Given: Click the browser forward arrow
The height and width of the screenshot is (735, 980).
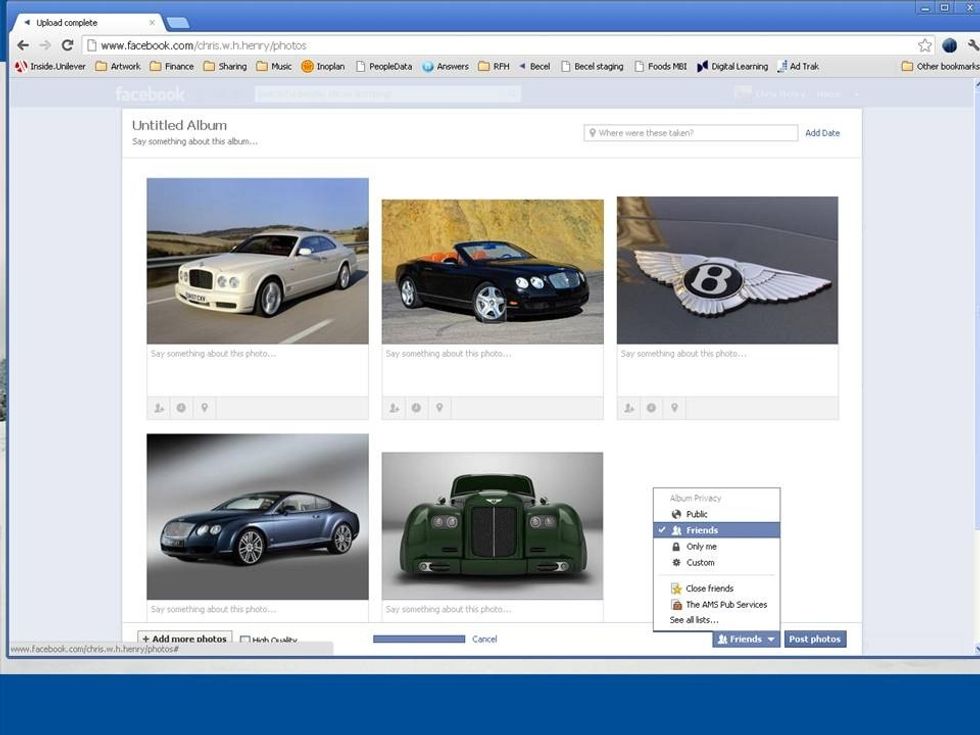Looking at the screenshot, I should pyautogui.click(x=45, y=45).
